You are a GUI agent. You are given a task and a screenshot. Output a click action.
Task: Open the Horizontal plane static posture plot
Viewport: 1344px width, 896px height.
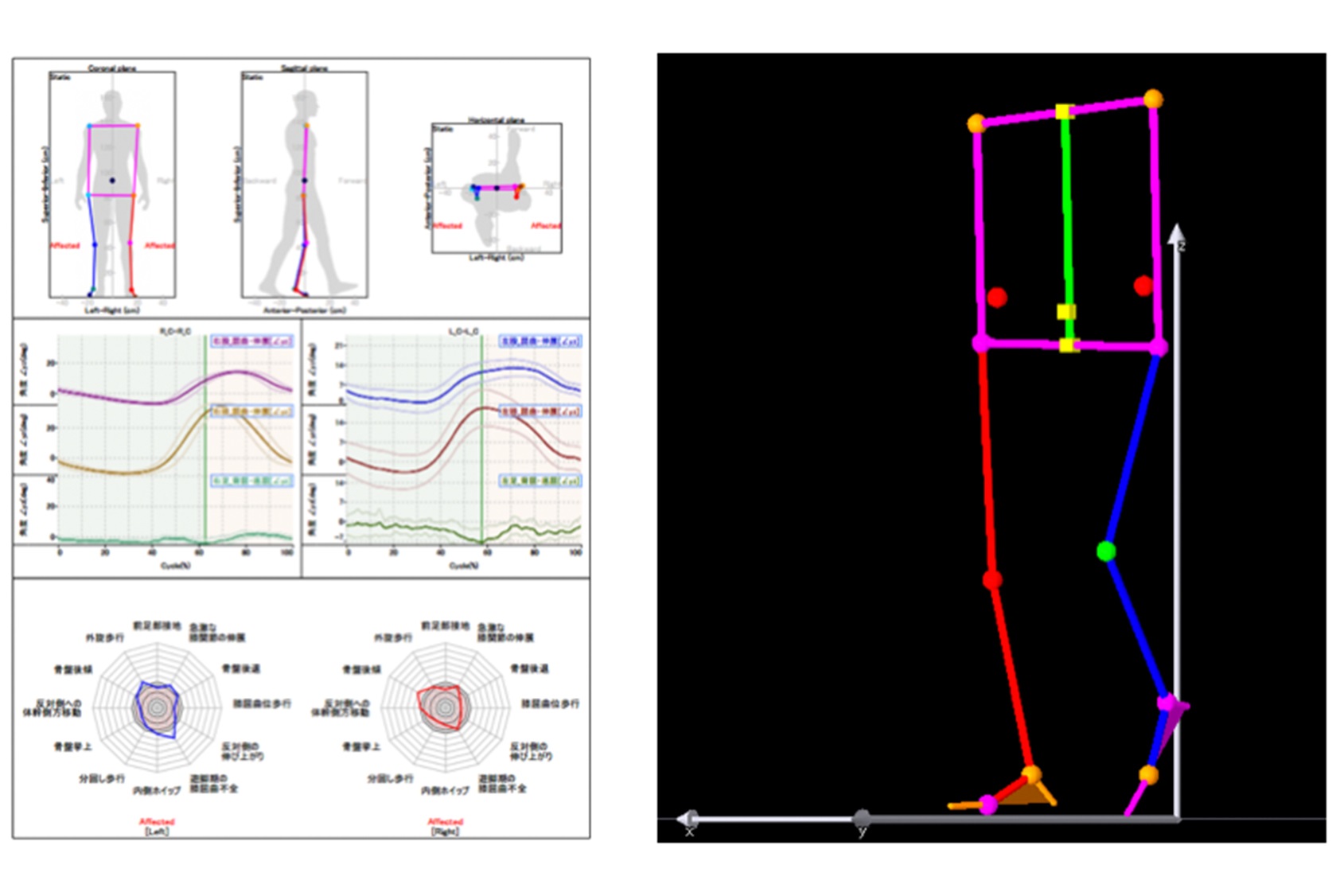497,188
